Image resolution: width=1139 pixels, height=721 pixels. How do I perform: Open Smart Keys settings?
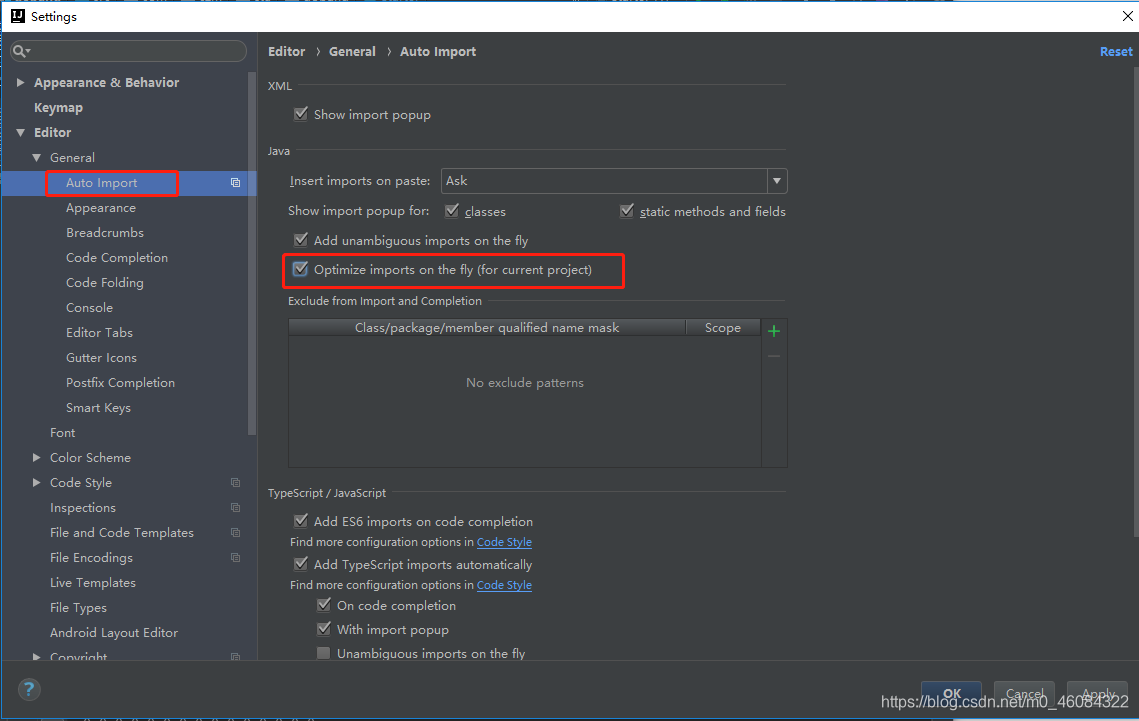98,407
